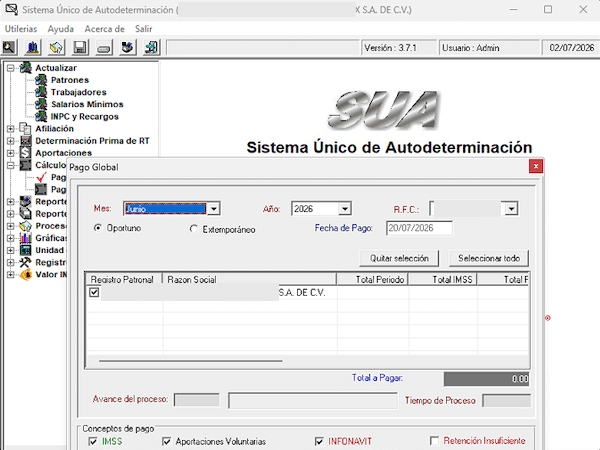The height and width of the screenshot is (450, 600).
Task: Click the magnifier search toolbar icon
Action: [x=9, y=47]
